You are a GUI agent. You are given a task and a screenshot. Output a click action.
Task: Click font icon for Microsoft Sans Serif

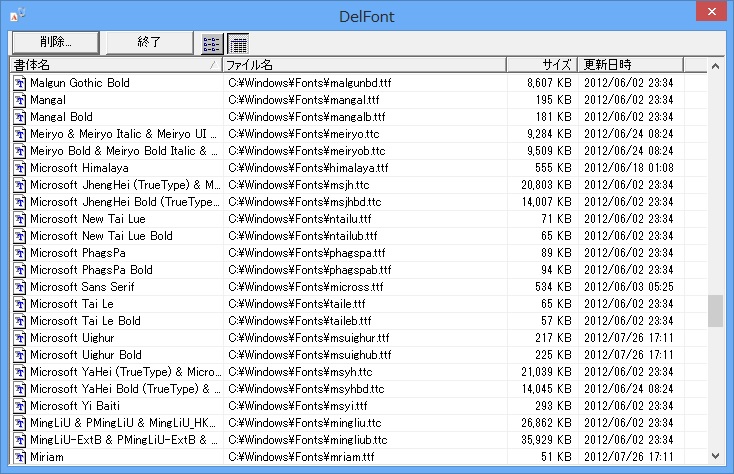(x=20, y=287)
